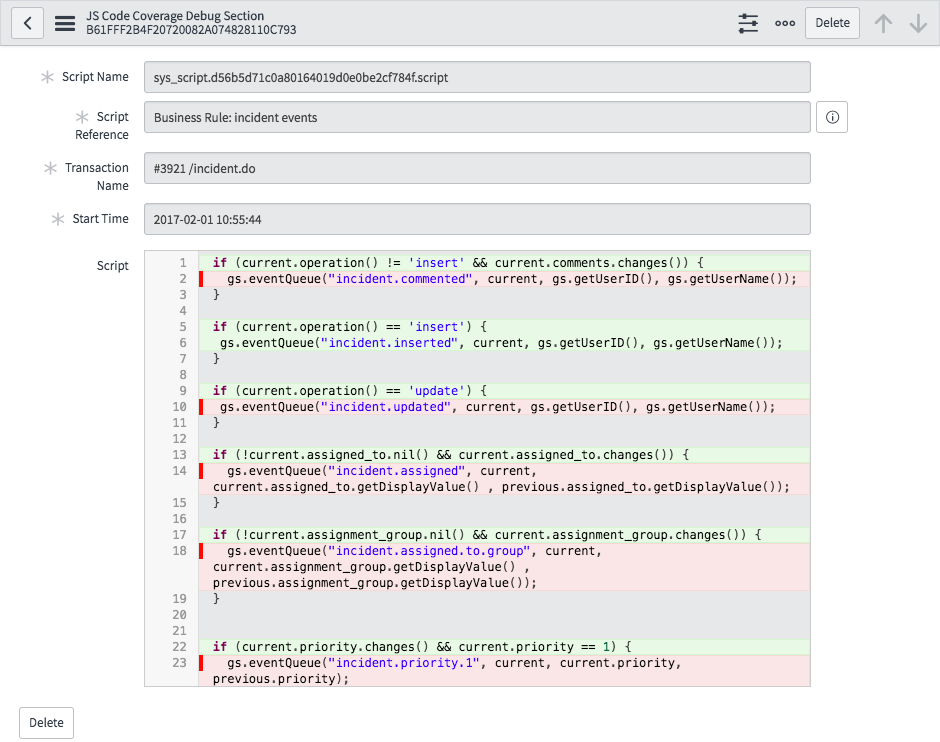940x742 pixels.
Task: Click line number 10 in the gutter
Action: coord(180,407)
